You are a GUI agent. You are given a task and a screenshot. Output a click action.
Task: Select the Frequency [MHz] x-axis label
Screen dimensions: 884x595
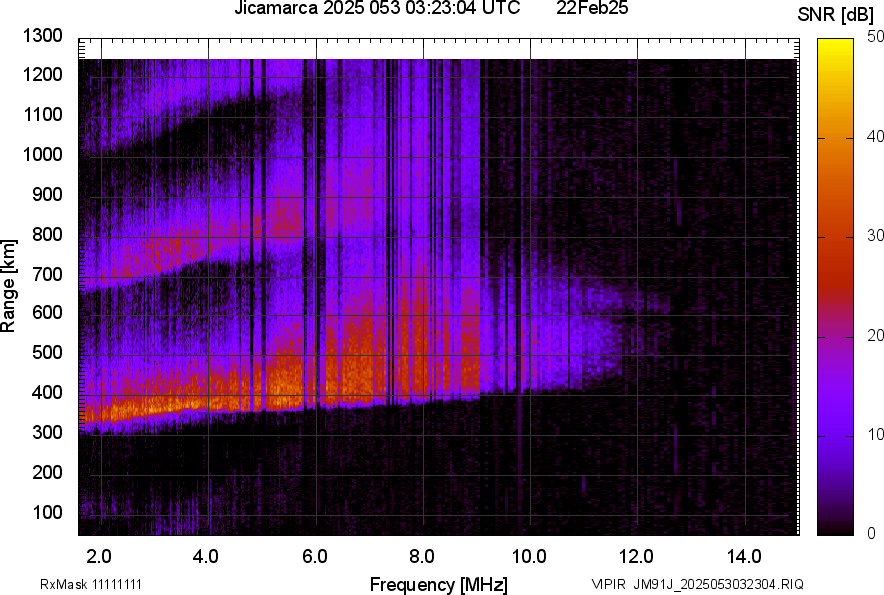pos(438,584)
